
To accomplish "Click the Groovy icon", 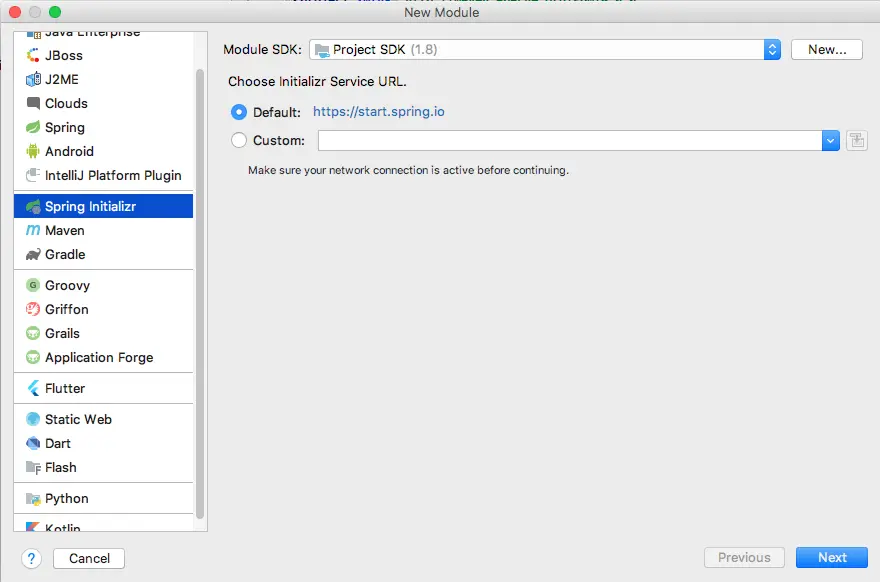I will 33,285.
